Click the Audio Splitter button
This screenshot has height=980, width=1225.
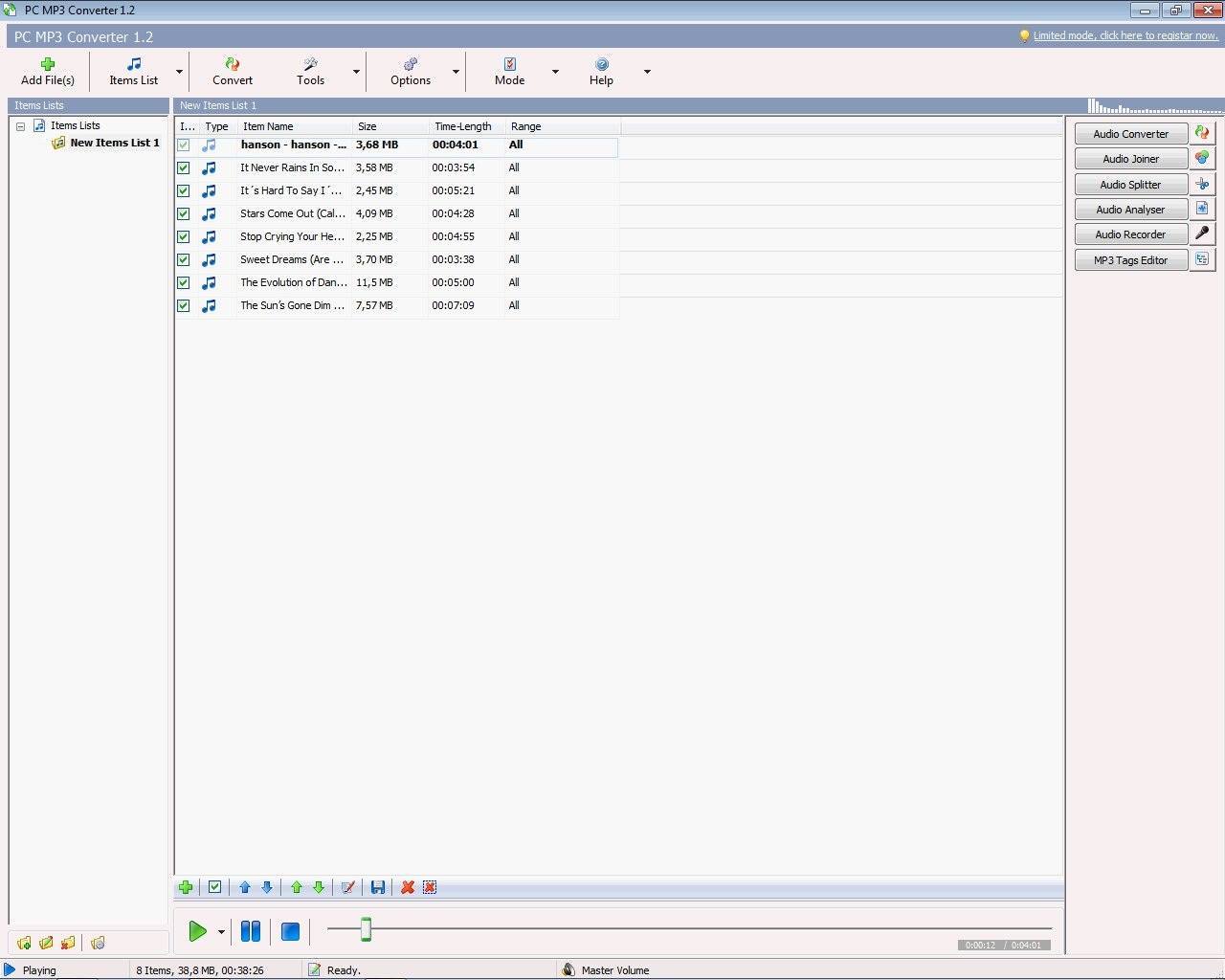click(1130, 185)
